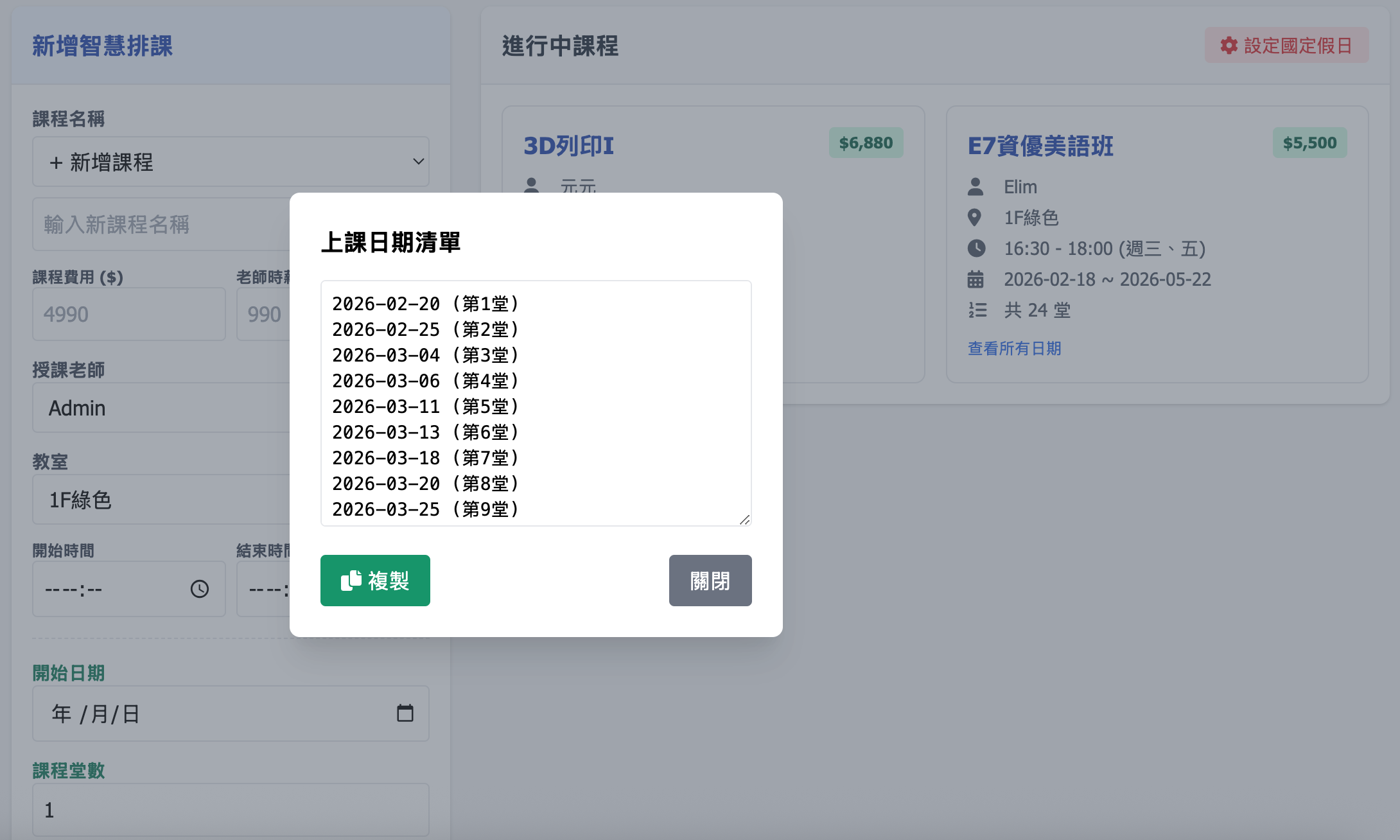Click the person icon in 3D列印I card
This screenshot has width=1400, height=840.
pos(532,185)
